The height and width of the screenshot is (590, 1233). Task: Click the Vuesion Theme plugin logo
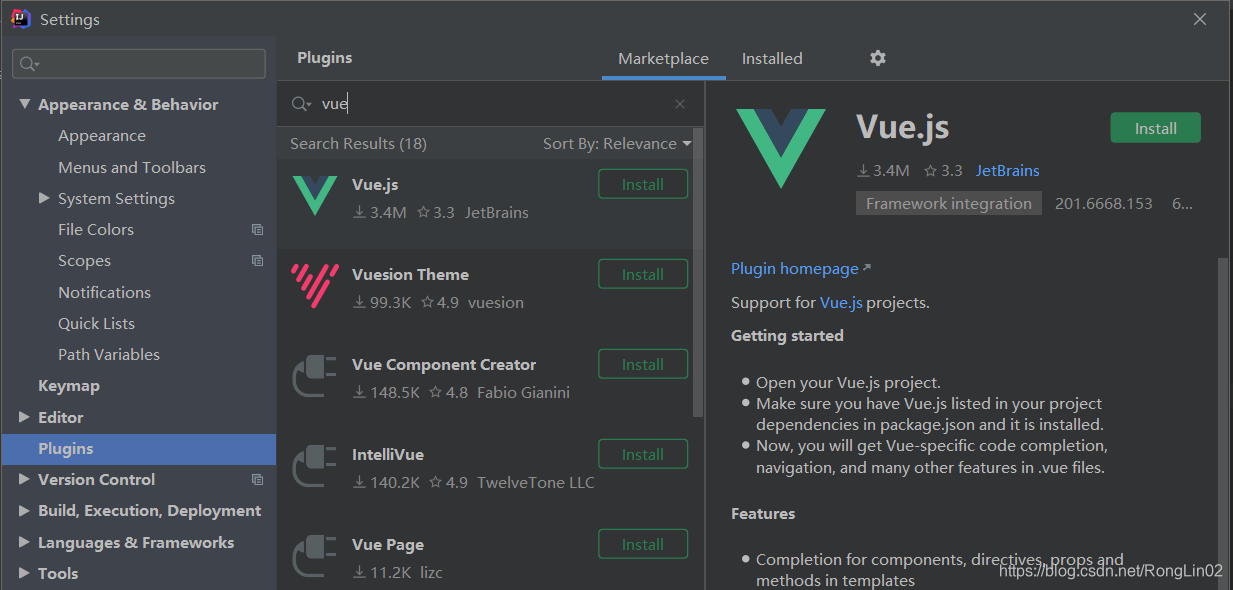(x=315, y=286)
